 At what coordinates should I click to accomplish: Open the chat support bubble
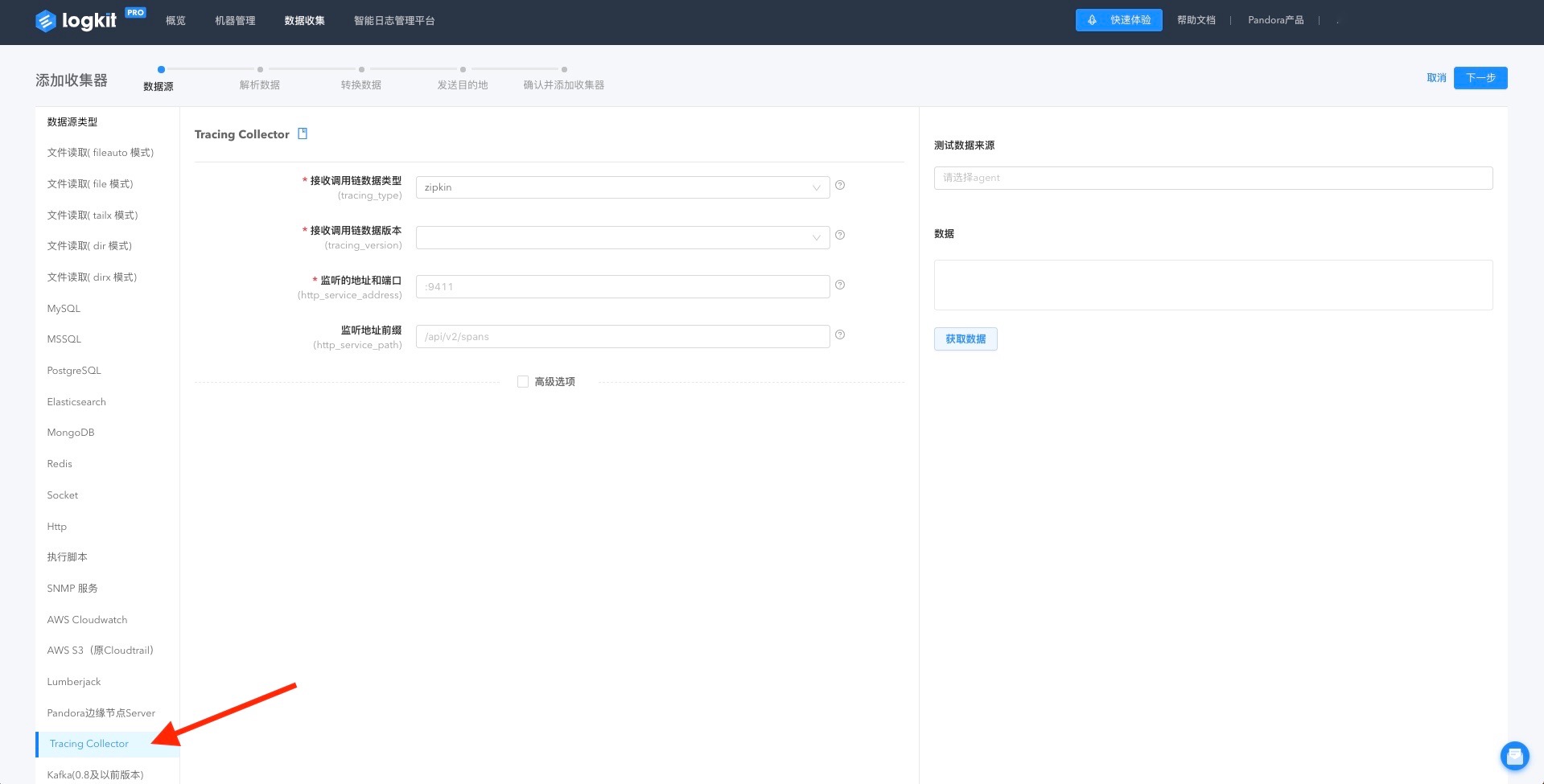coord(1514,755)
